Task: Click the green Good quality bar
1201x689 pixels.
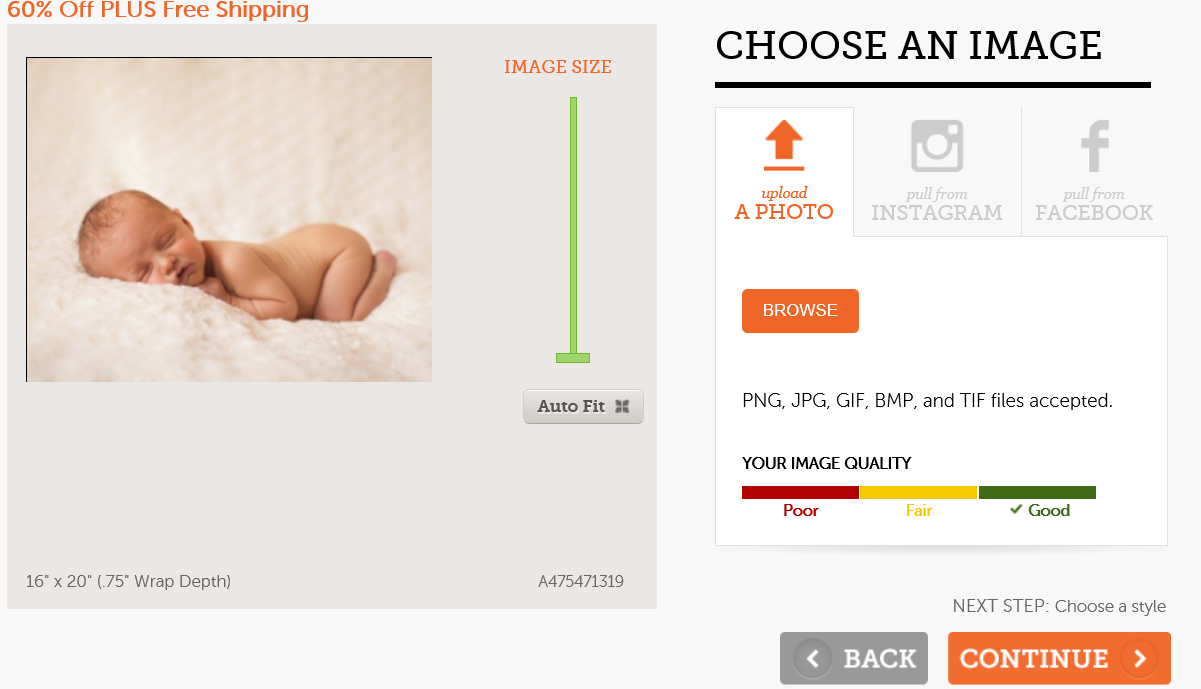Action: [1037, 492]
